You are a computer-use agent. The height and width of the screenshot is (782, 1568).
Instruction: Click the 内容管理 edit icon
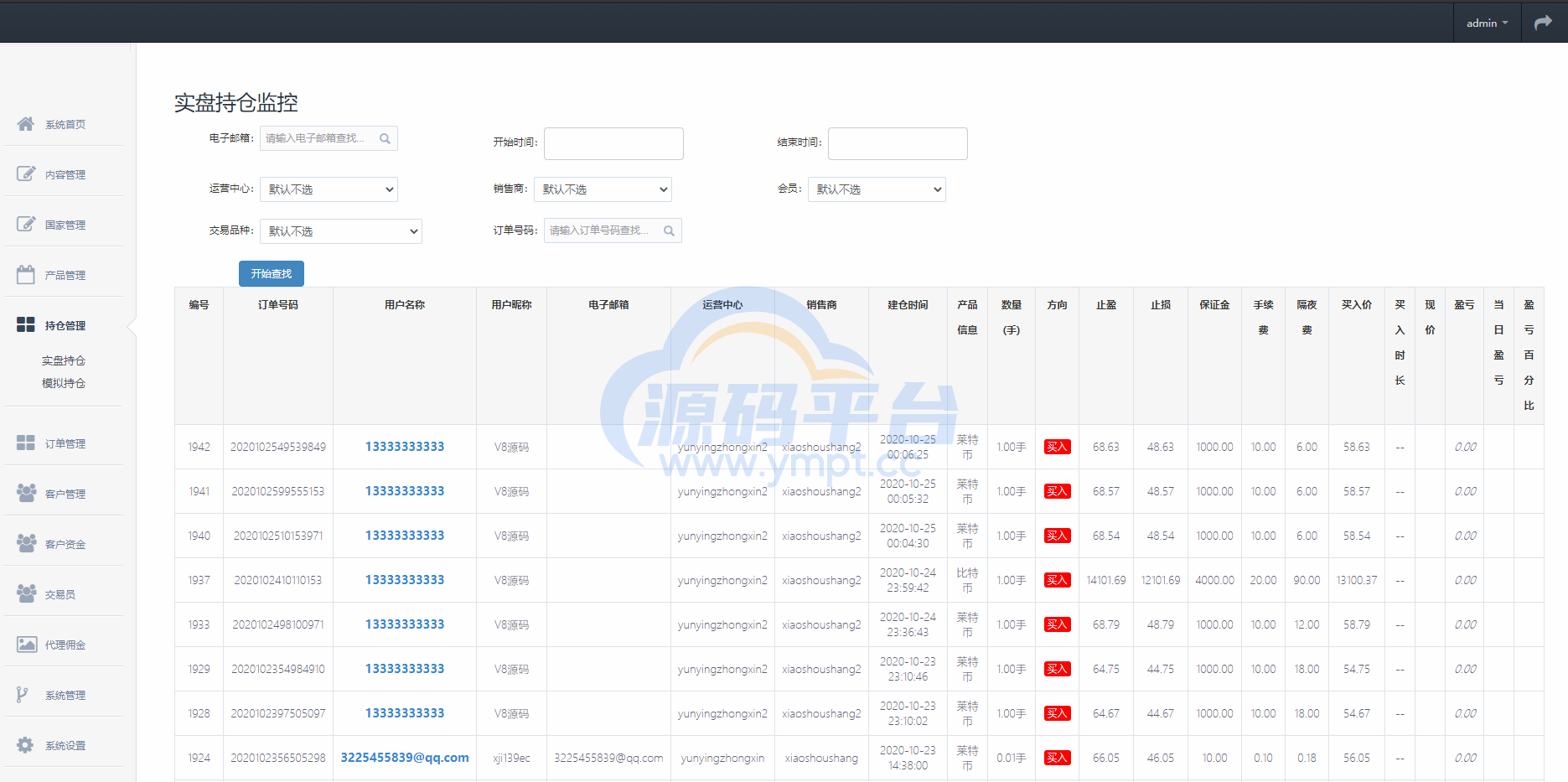tap(26, 174)
